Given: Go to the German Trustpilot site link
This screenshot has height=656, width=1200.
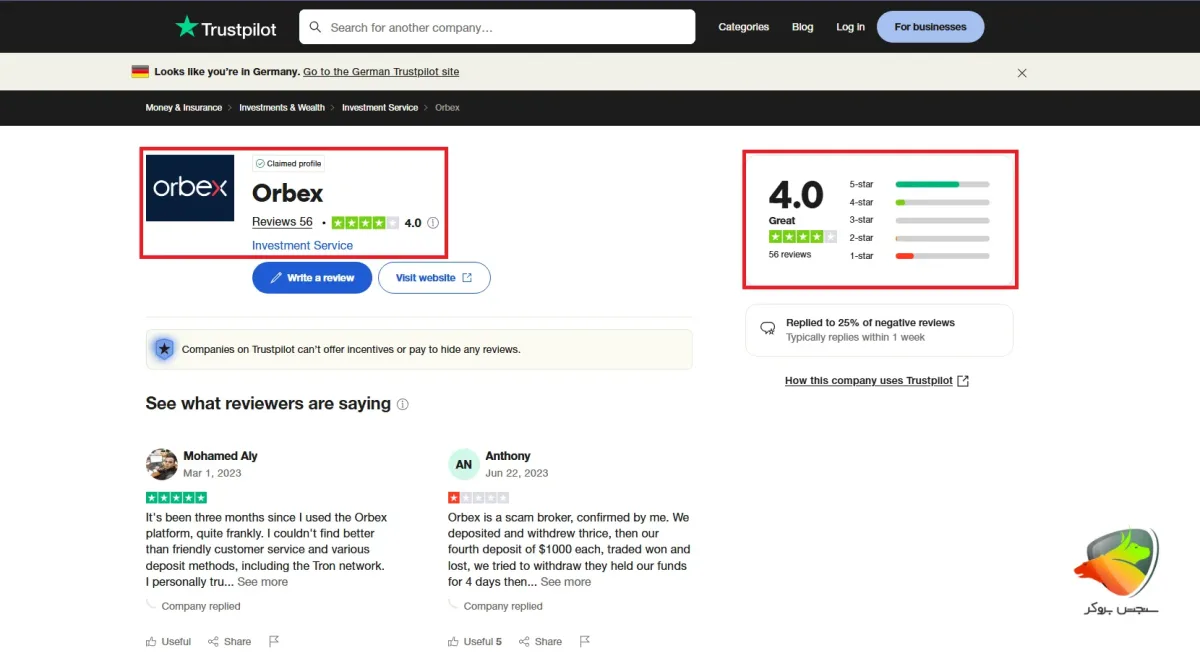Looking at the screenshot, I should [x=381, y=72].
